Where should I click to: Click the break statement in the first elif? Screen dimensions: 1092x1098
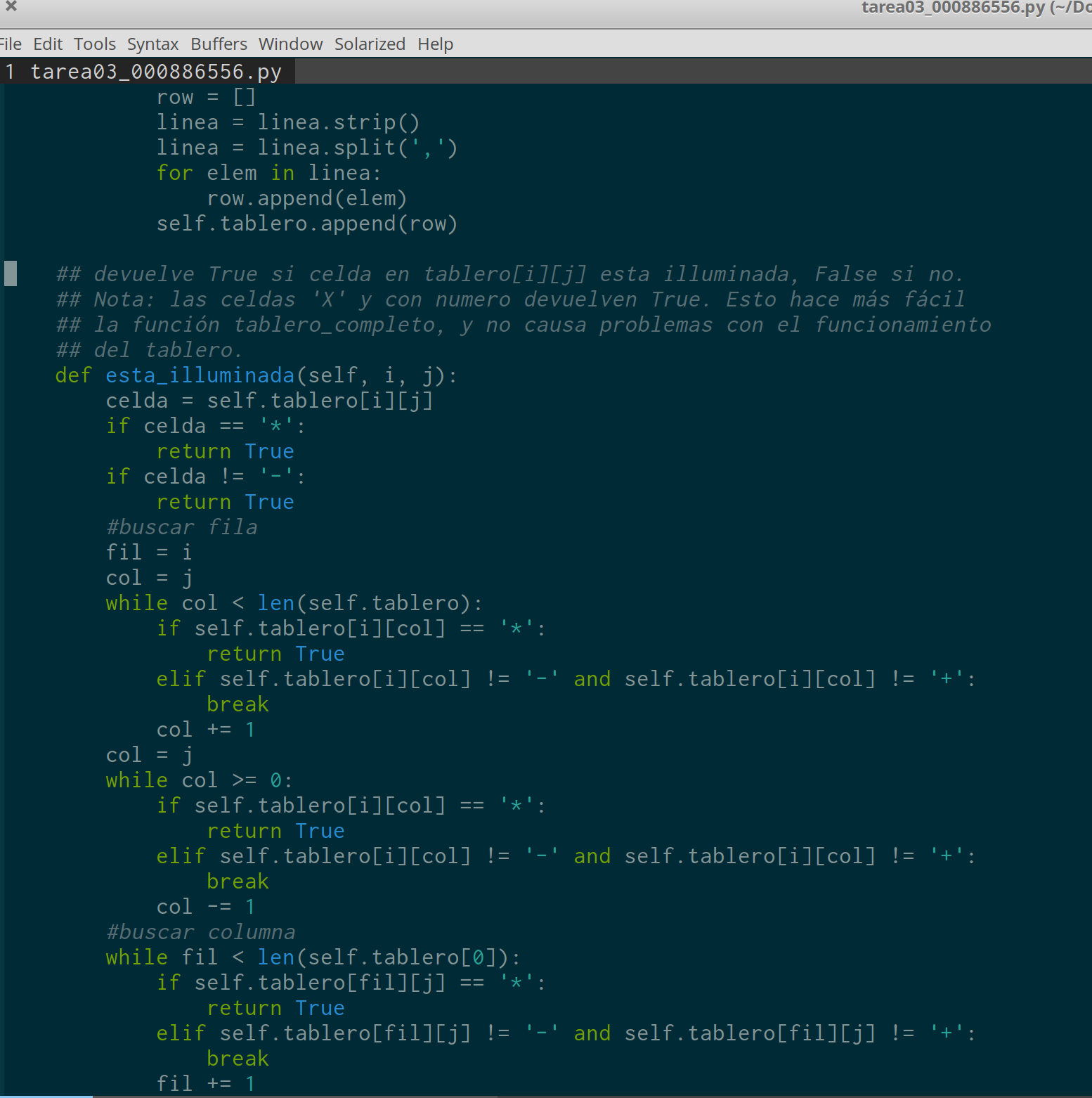(238, 704)
